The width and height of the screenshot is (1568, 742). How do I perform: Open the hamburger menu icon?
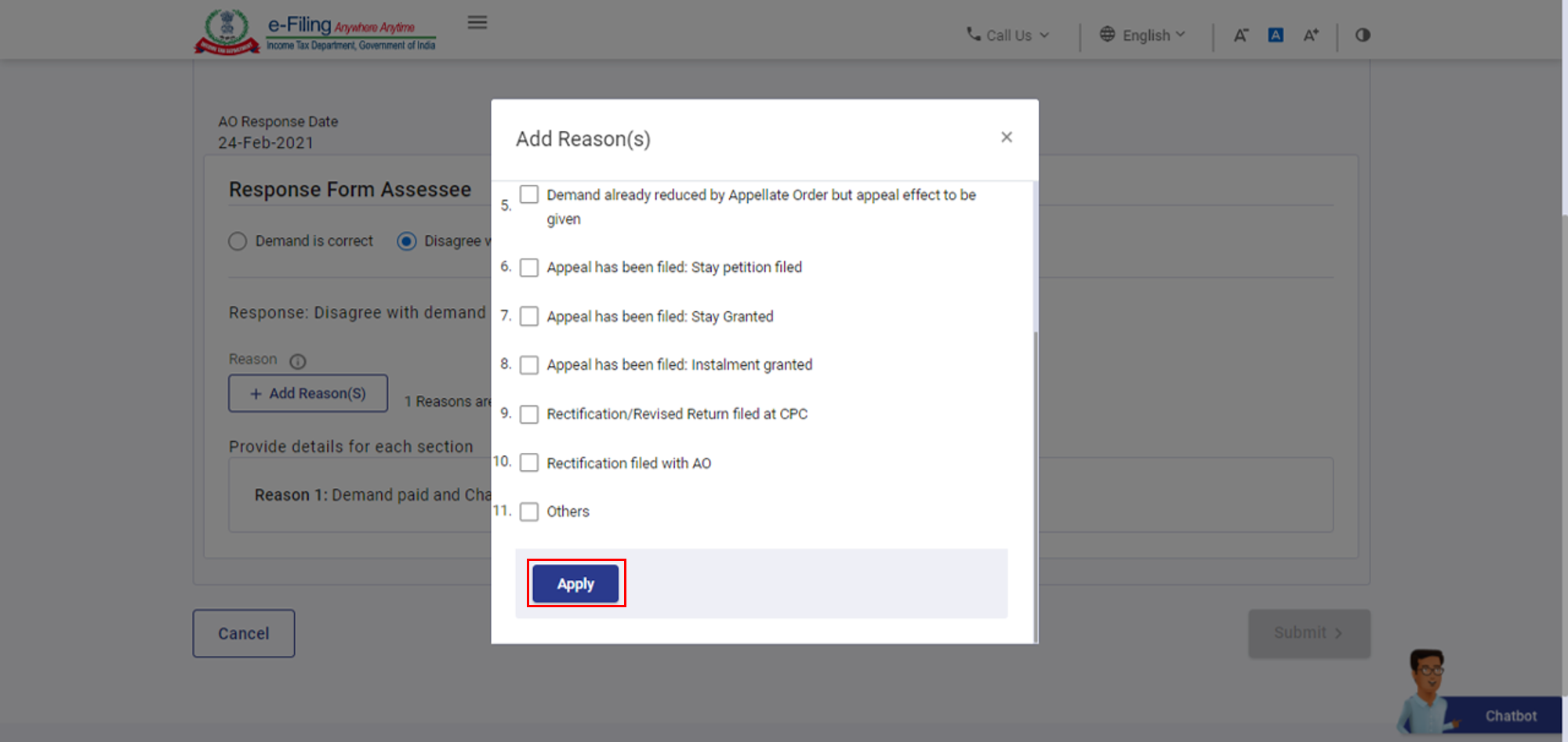pos(477,23)
